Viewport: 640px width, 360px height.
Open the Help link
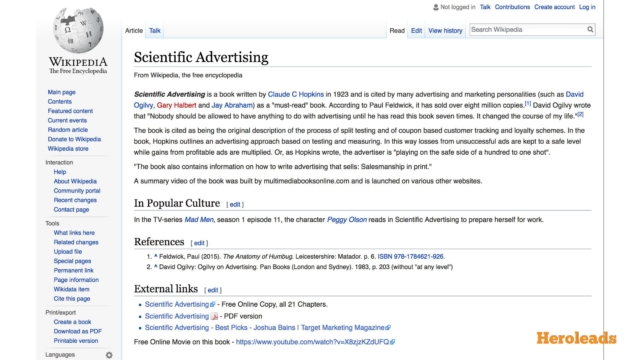pos(60,172)
